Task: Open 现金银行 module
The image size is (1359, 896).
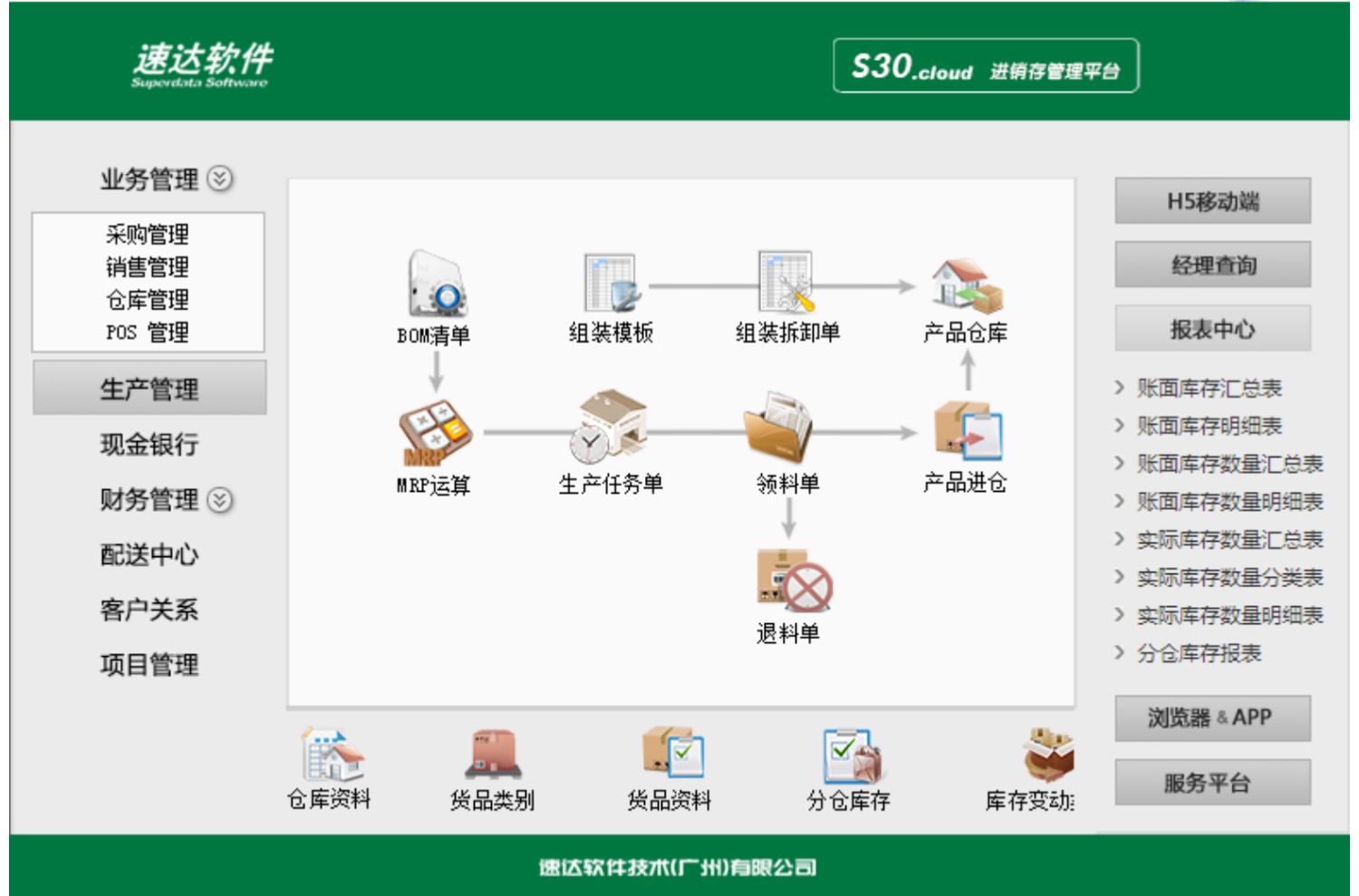Action: (149, 444)
